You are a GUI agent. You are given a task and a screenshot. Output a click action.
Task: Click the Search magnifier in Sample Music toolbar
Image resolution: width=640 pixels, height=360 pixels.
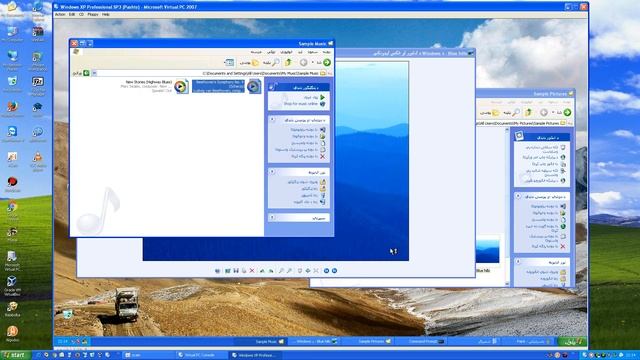[271, 62]
